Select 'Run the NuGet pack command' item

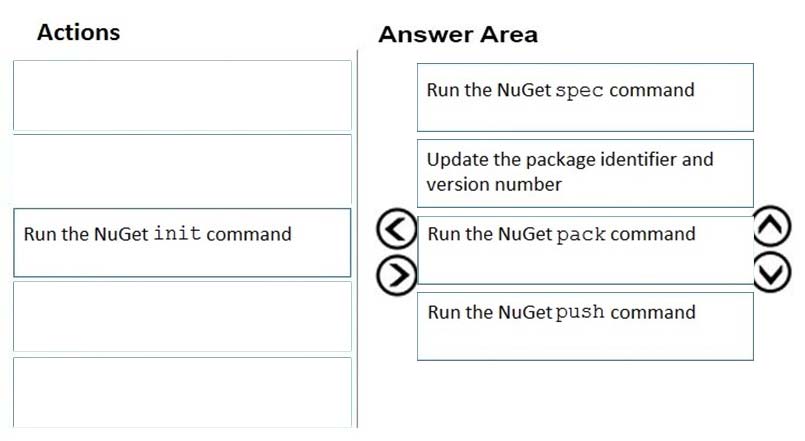[585, 250]
